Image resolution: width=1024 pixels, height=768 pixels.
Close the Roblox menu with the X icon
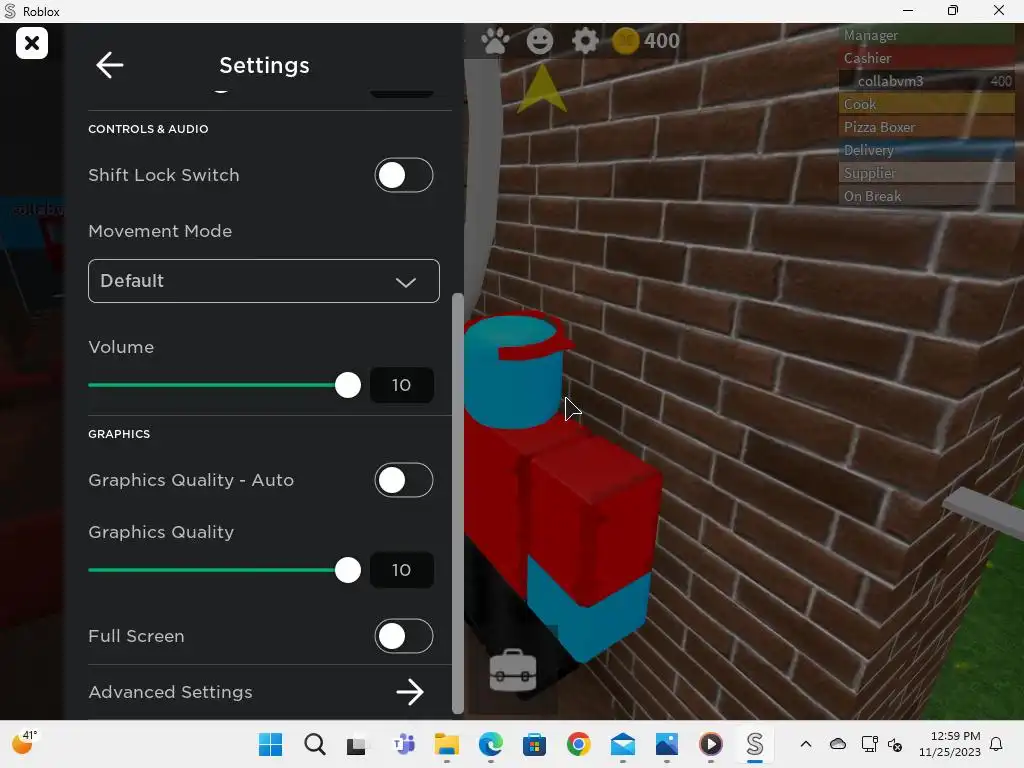pyautogui.click(x=31, y=43)
